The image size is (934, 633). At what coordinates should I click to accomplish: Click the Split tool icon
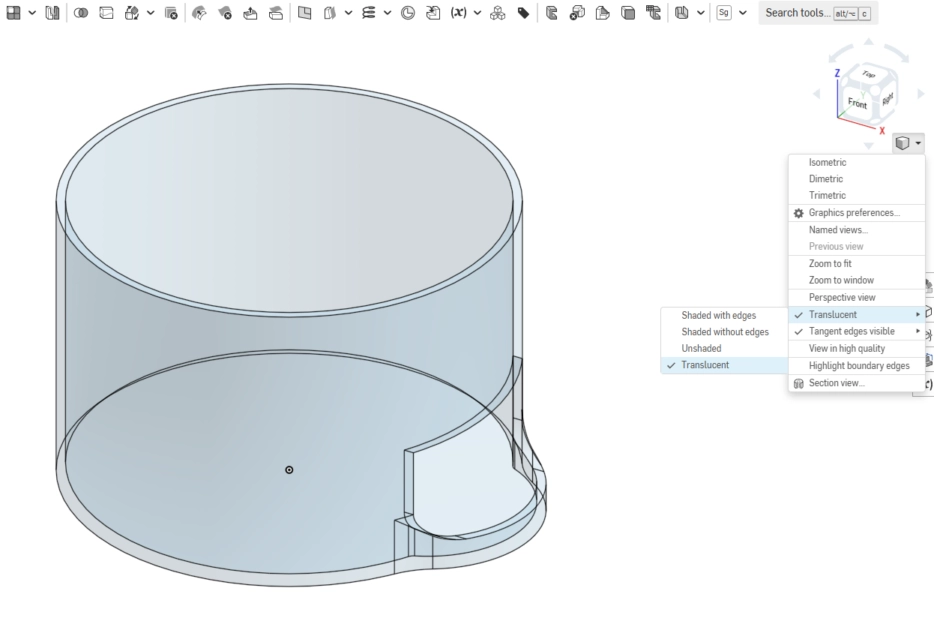[106, 13]
